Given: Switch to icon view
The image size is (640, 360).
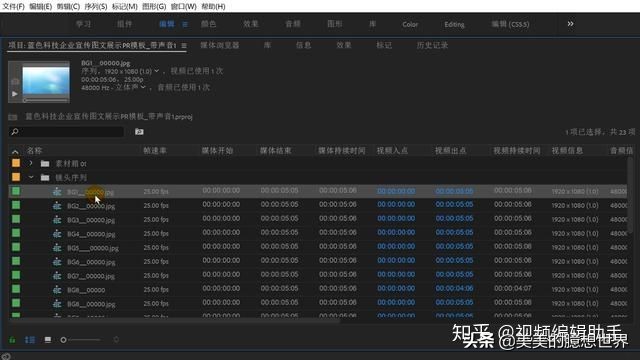Looking at the screenshot, I should (x=48, y=340).
